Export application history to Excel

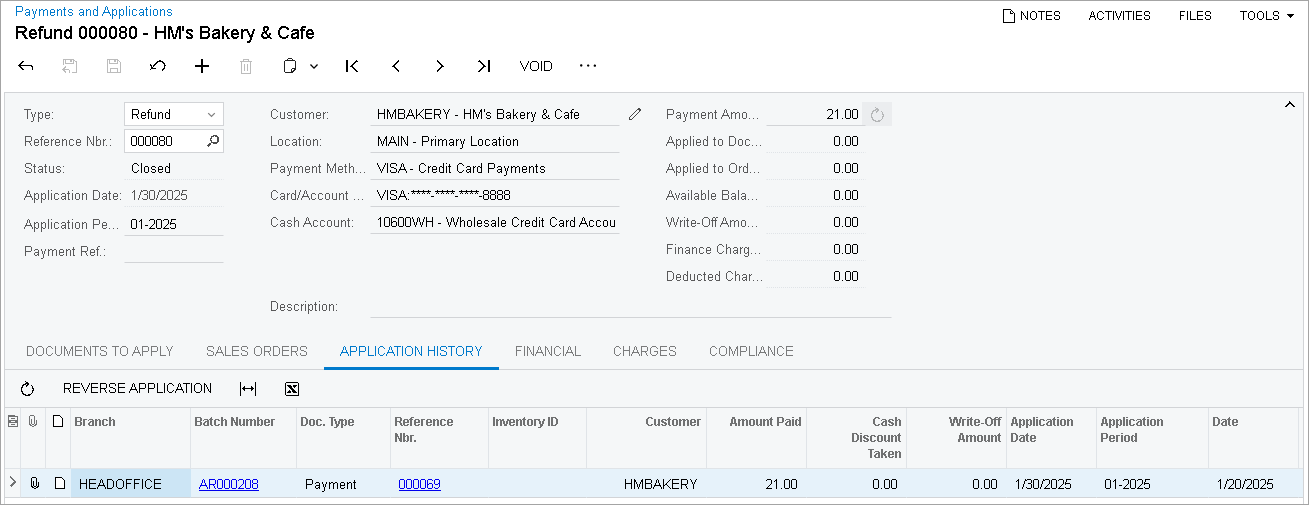[x=292, y=389]
